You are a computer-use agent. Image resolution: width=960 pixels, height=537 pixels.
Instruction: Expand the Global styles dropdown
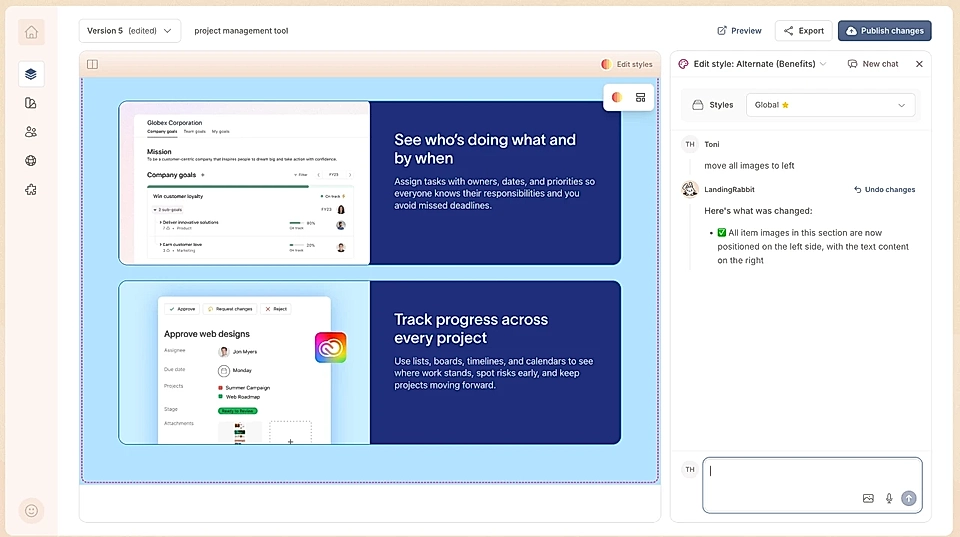[x=830, y=105]
